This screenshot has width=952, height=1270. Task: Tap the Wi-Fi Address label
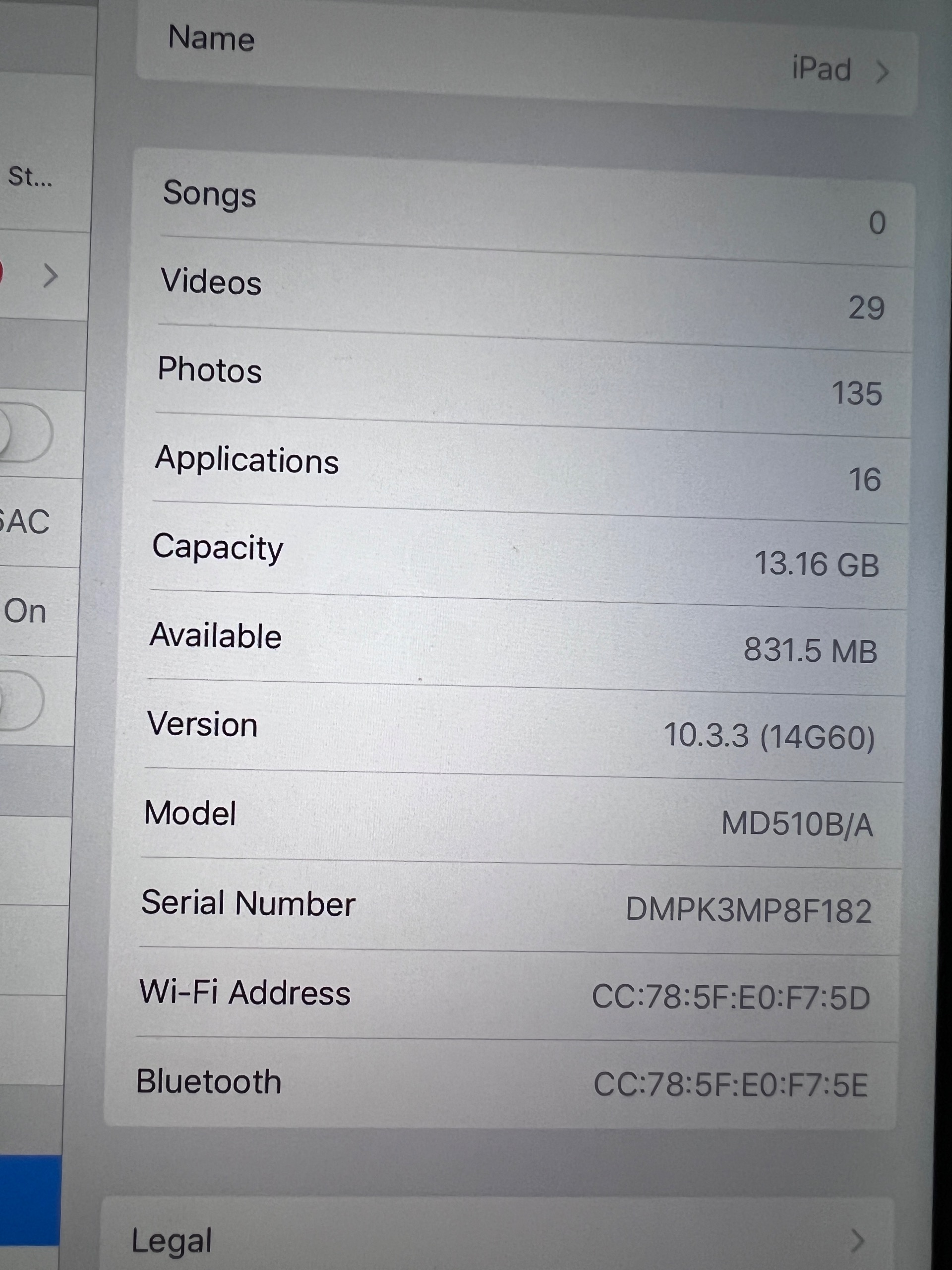[x=245, y=993]
